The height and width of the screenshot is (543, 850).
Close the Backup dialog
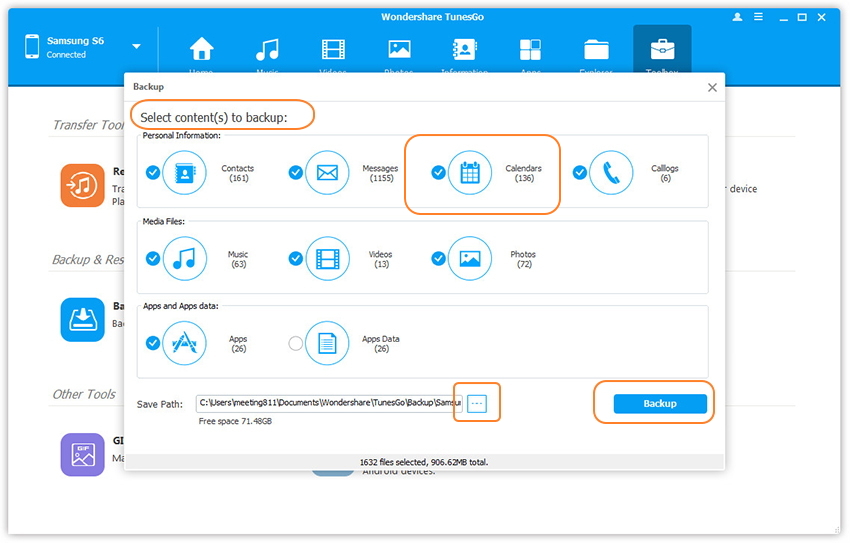pyautogui.click(x=712, y=87)
